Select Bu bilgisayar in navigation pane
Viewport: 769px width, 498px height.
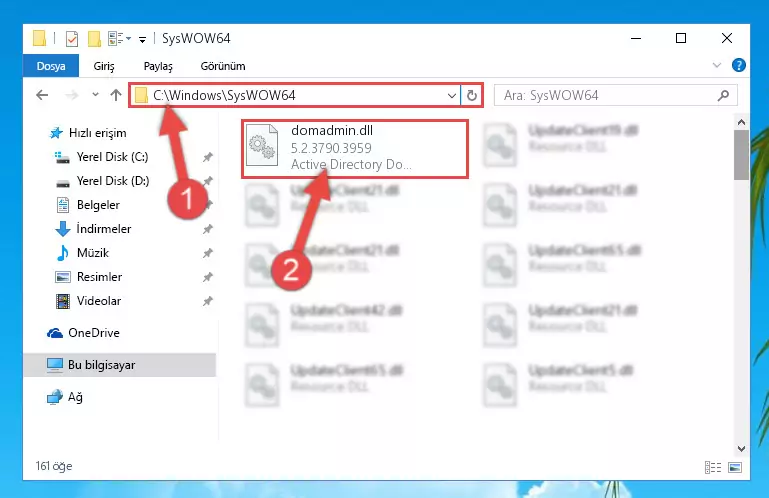point(120,365)
